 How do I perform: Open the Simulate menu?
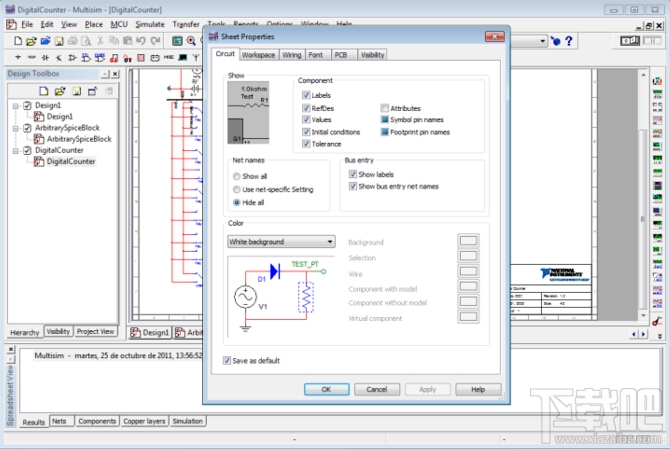pos(151,23)
